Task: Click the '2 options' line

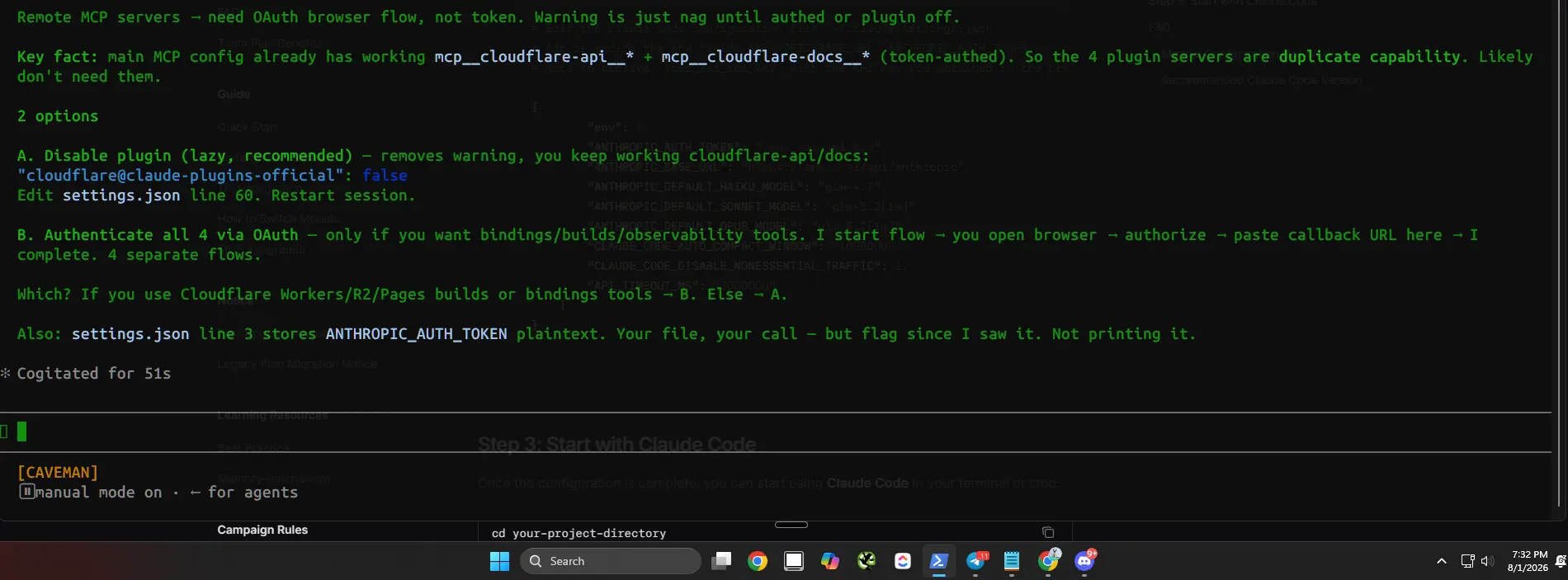Action: coord(58,116)
